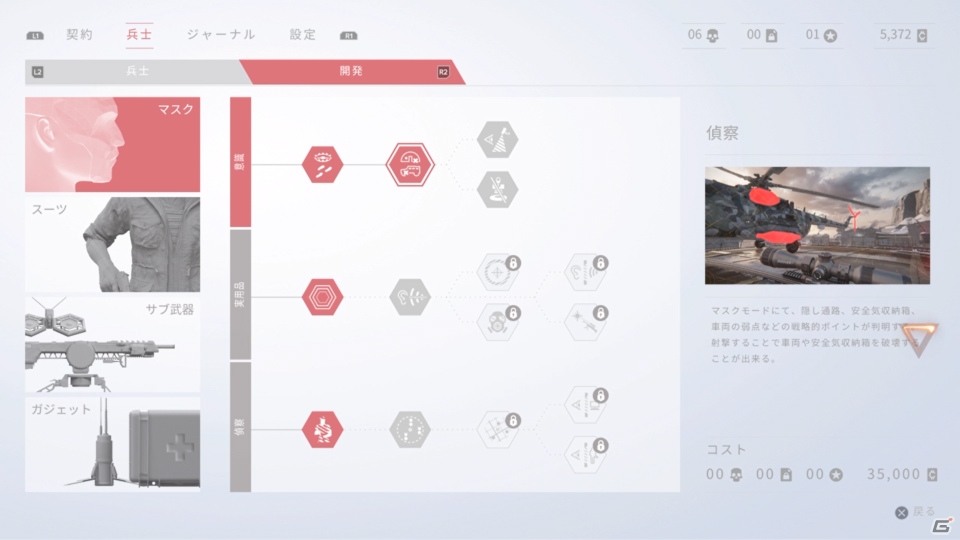This screenshot has height=540, width=960.
Task: Open the 契約 tab
Action: click(x=80, y=35)
